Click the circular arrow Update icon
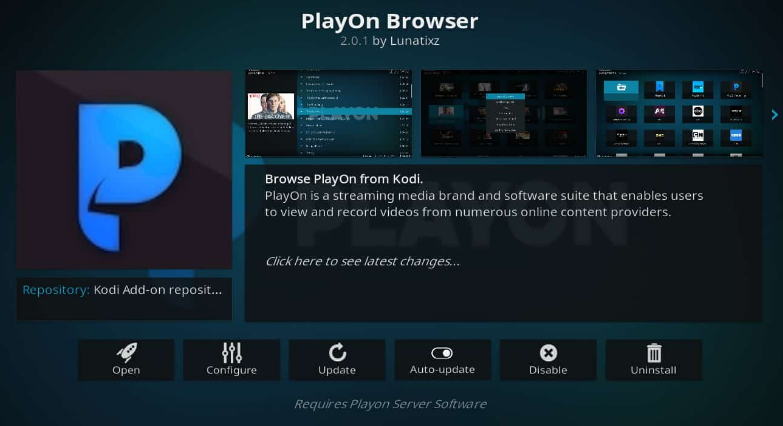Screen dimensions: 783x426 338,353
